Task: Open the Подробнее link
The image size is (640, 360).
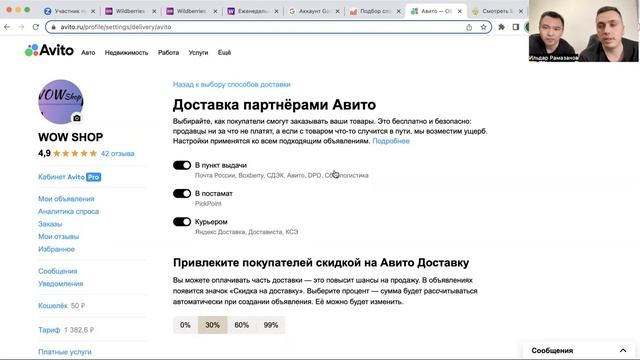Action: coord(391,141)
